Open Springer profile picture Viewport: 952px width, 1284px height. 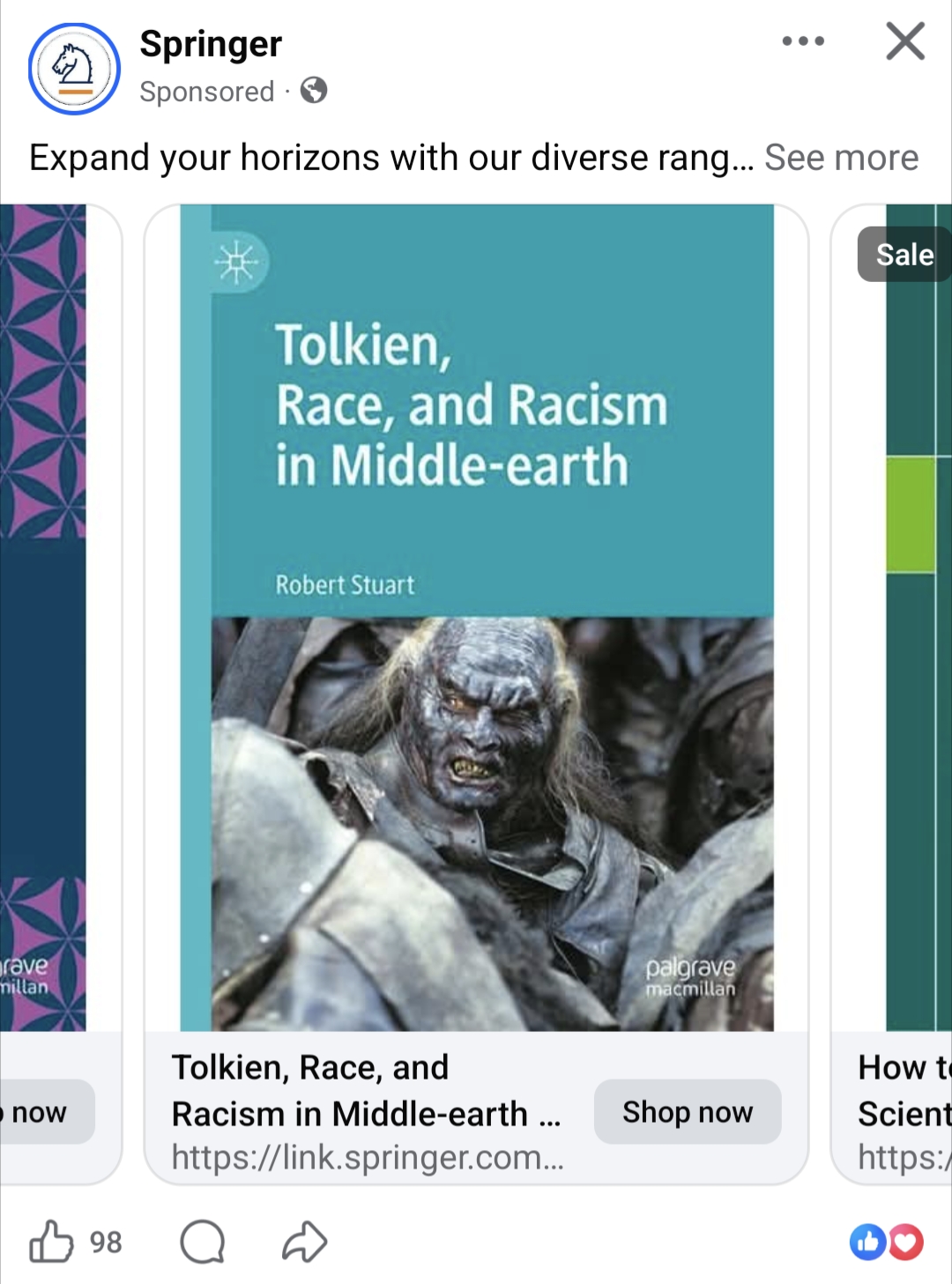pos(74,69)
